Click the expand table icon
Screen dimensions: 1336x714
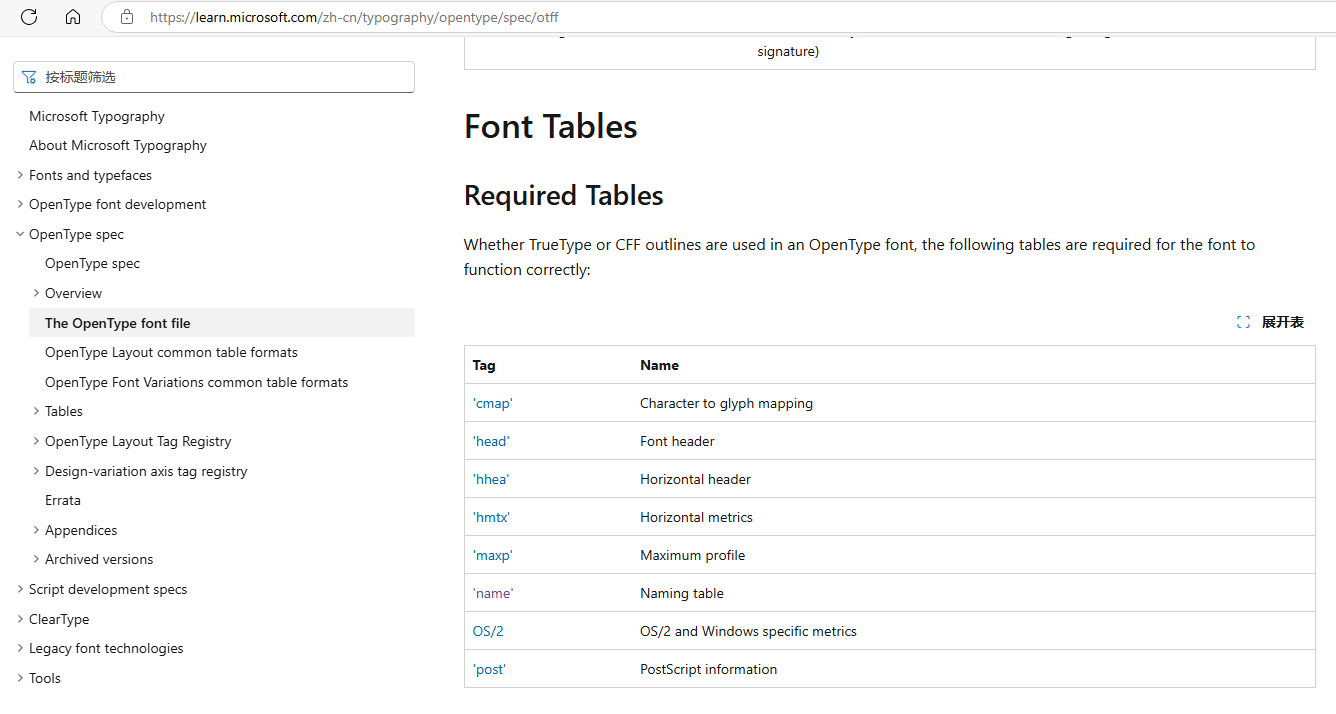1243,322
